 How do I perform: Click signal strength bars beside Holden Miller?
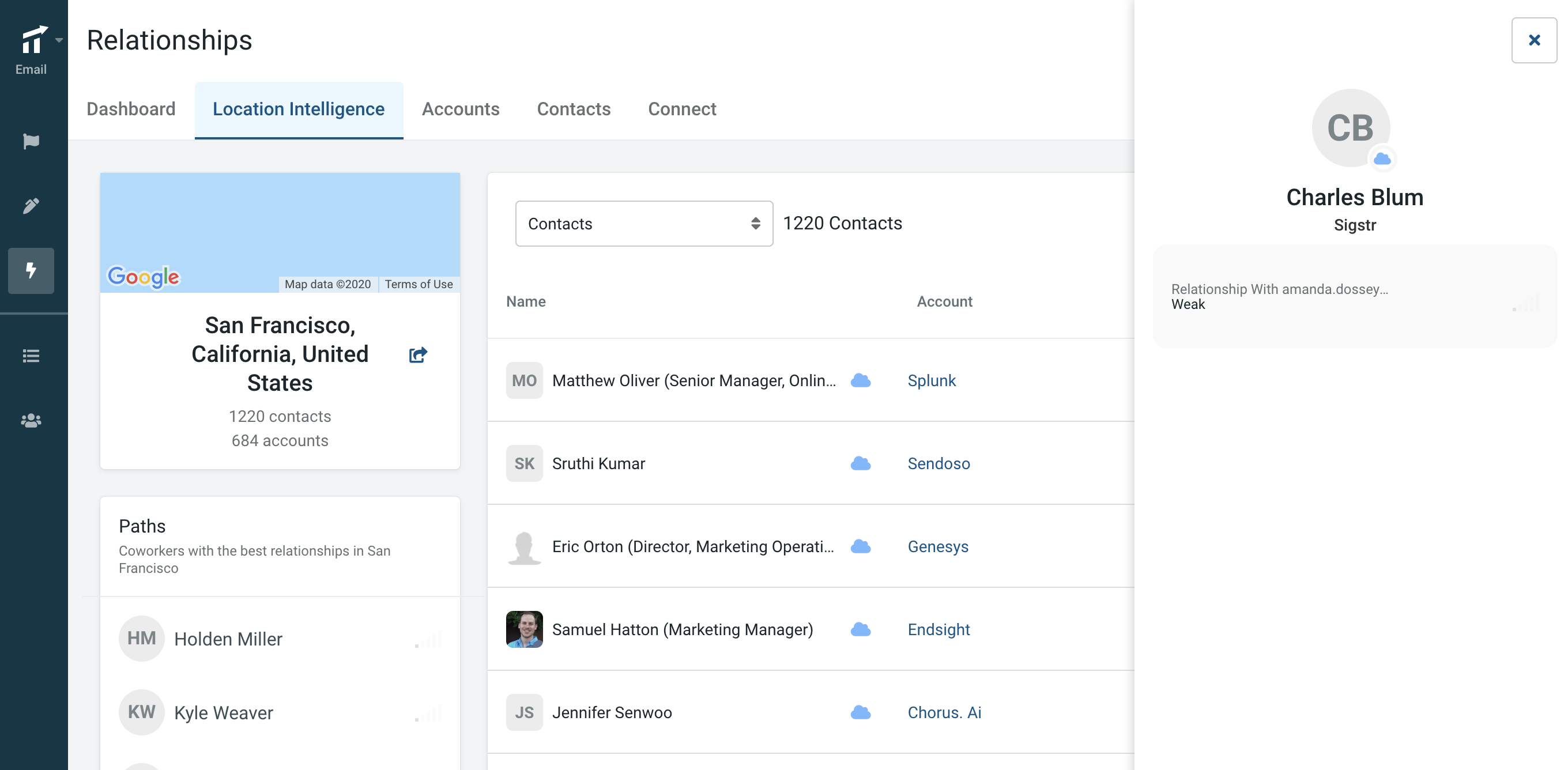point(428,639)
